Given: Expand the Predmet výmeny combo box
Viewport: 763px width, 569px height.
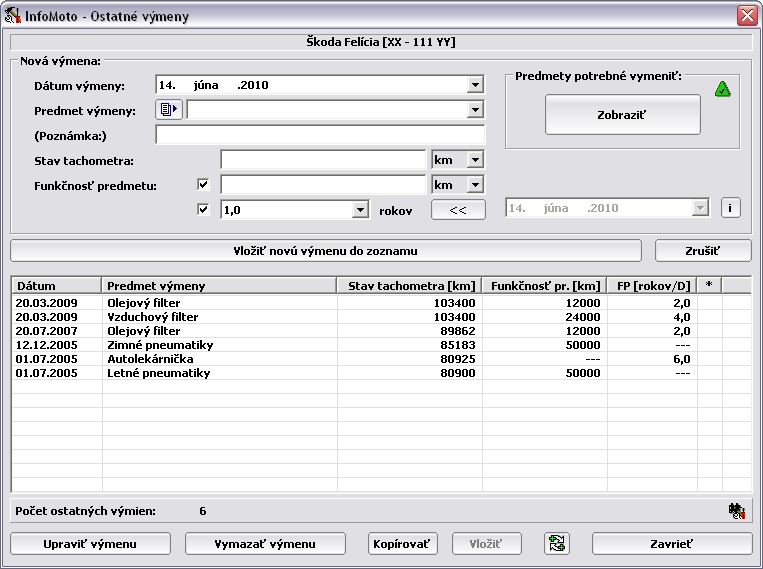Looking at the screenshot, I should point(475,110).
